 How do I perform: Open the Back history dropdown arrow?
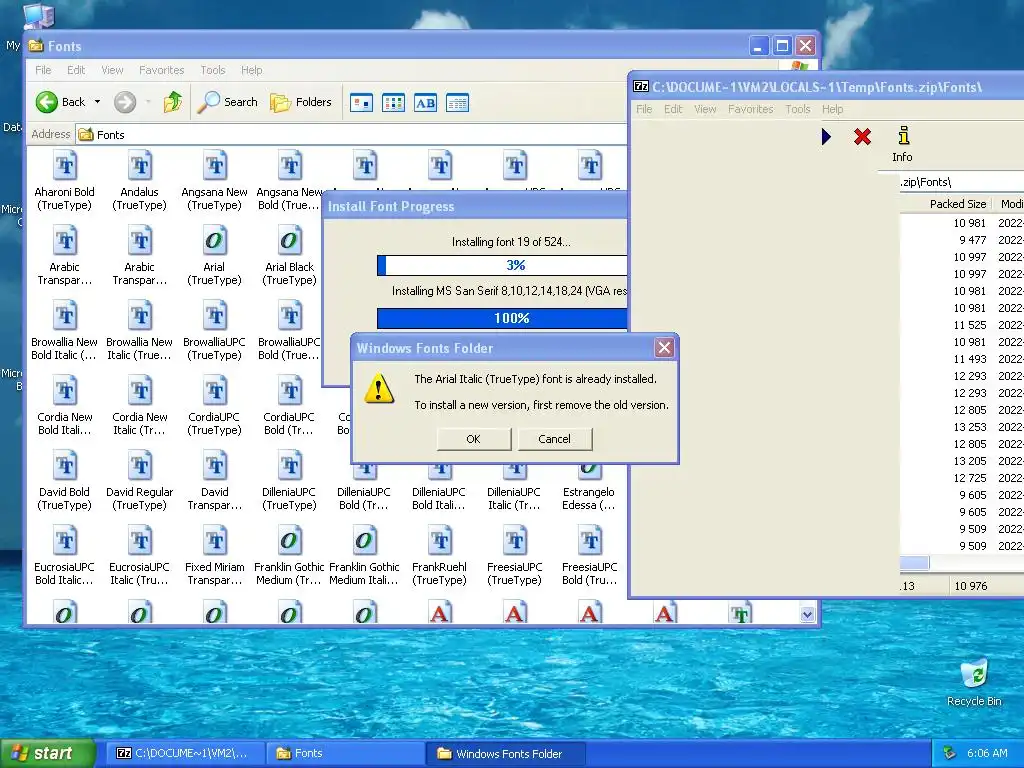[x=97, y=102]
